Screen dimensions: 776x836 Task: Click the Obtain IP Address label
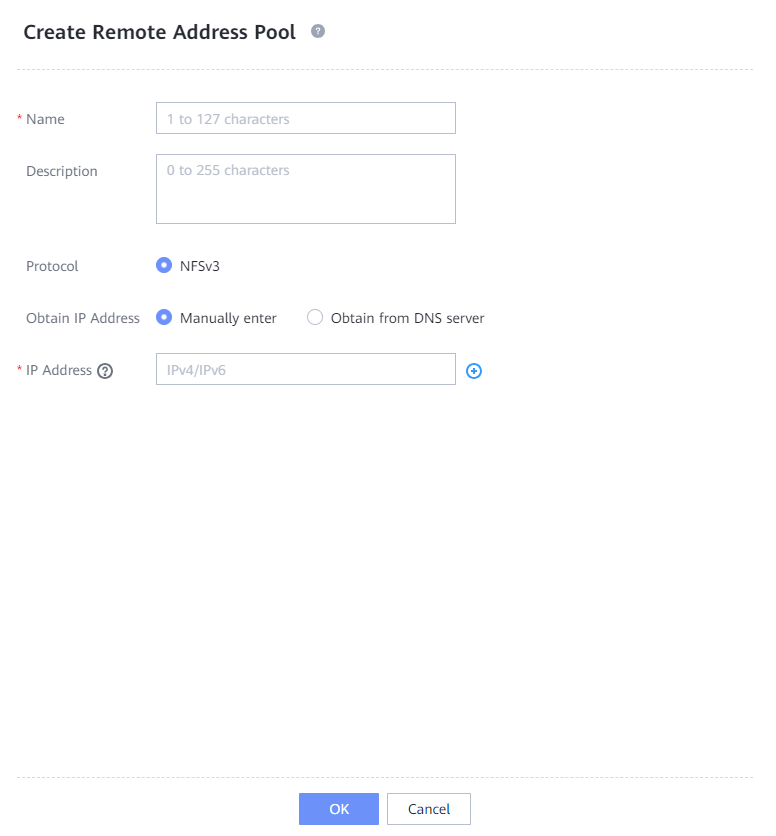(83, 318)
